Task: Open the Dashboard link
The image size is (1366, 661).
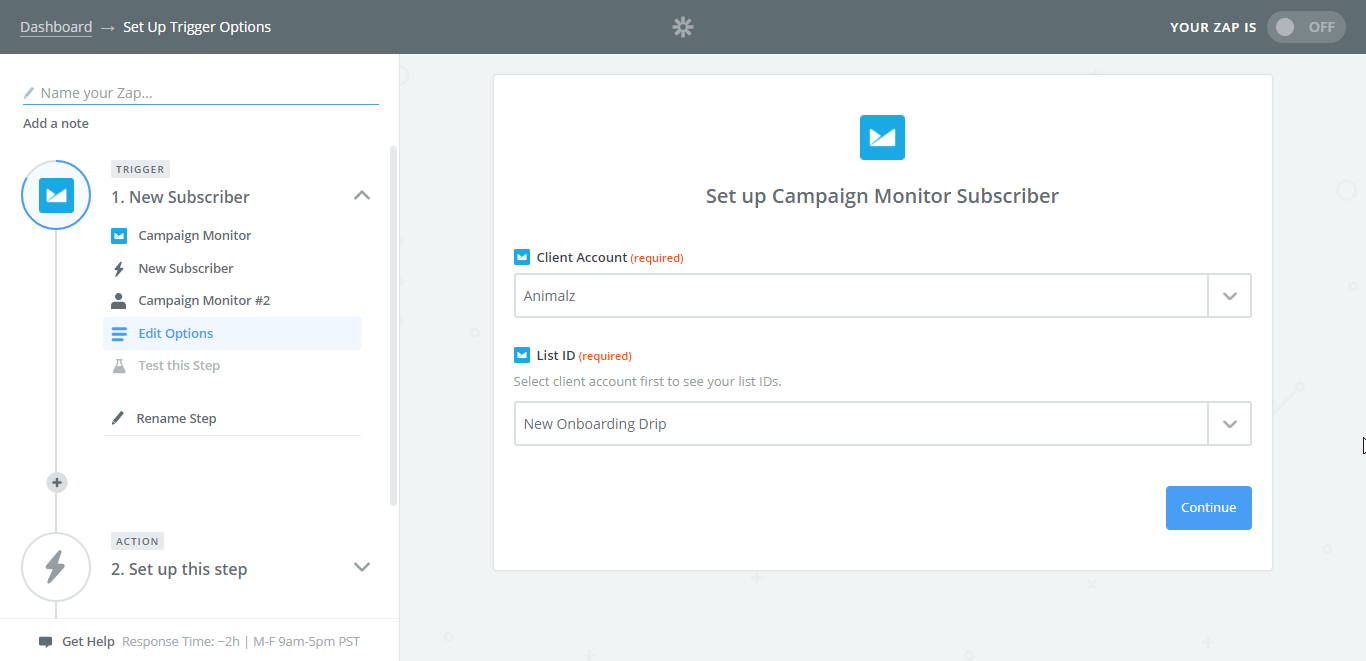Action: (x=56, y=27)
